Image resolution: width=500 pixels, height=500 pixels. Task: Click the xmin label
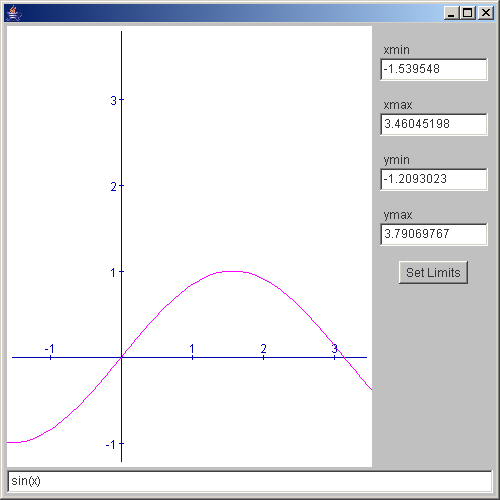(x=396, y=50)
